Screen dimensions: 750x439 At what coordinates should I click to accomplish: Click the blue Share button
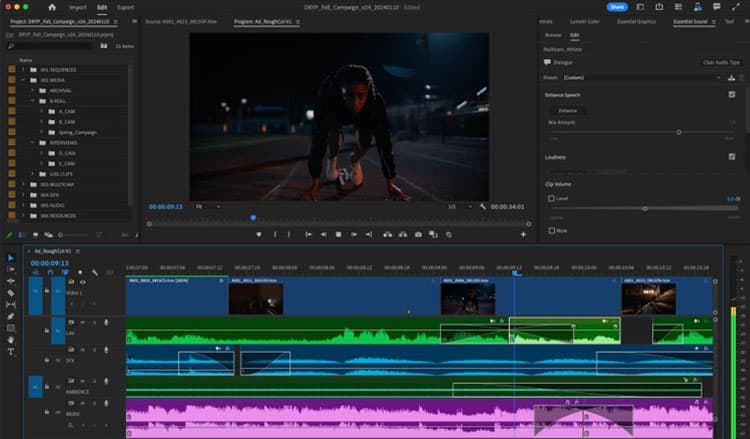[x=617, y=7]
